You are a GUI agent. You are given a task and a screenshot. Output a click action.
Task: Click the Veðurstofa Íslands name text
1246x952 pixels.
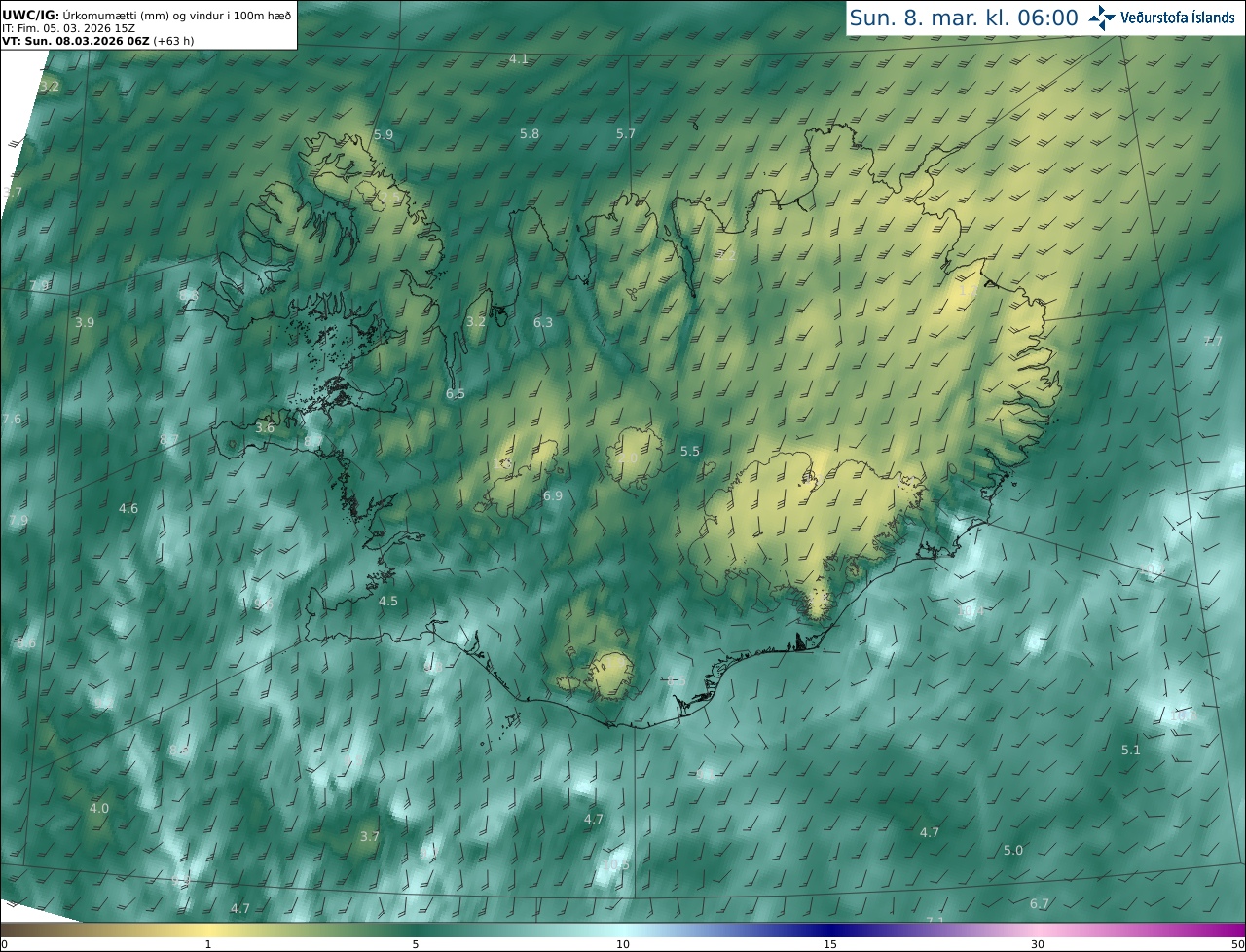[x=1178, y=18]
